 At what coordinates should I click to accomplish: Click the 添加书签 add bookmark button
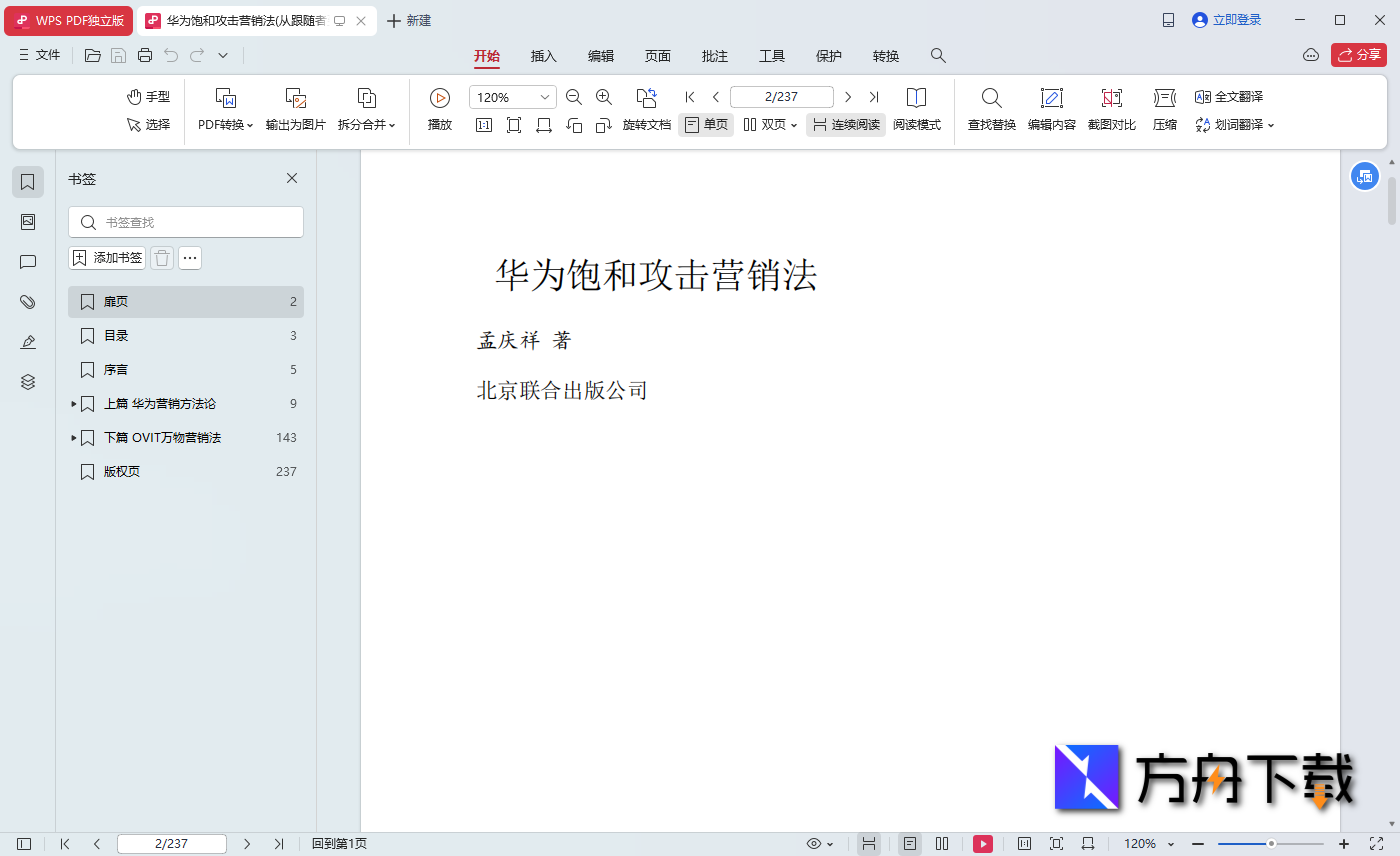pos(106,257)
